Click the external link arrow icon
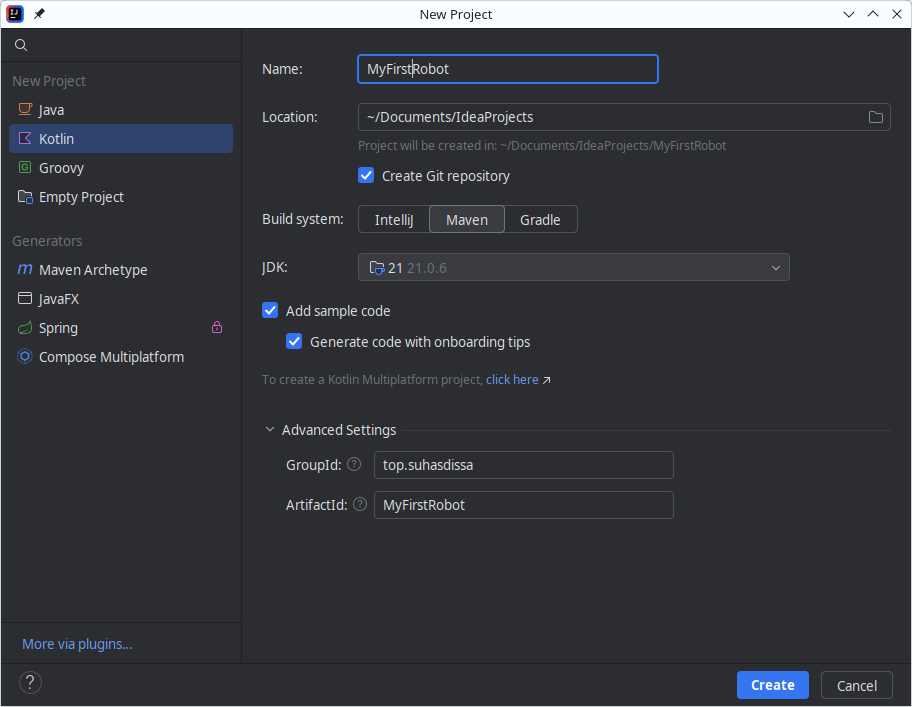Screen dimensions: 912x707 tap(546, 380)
